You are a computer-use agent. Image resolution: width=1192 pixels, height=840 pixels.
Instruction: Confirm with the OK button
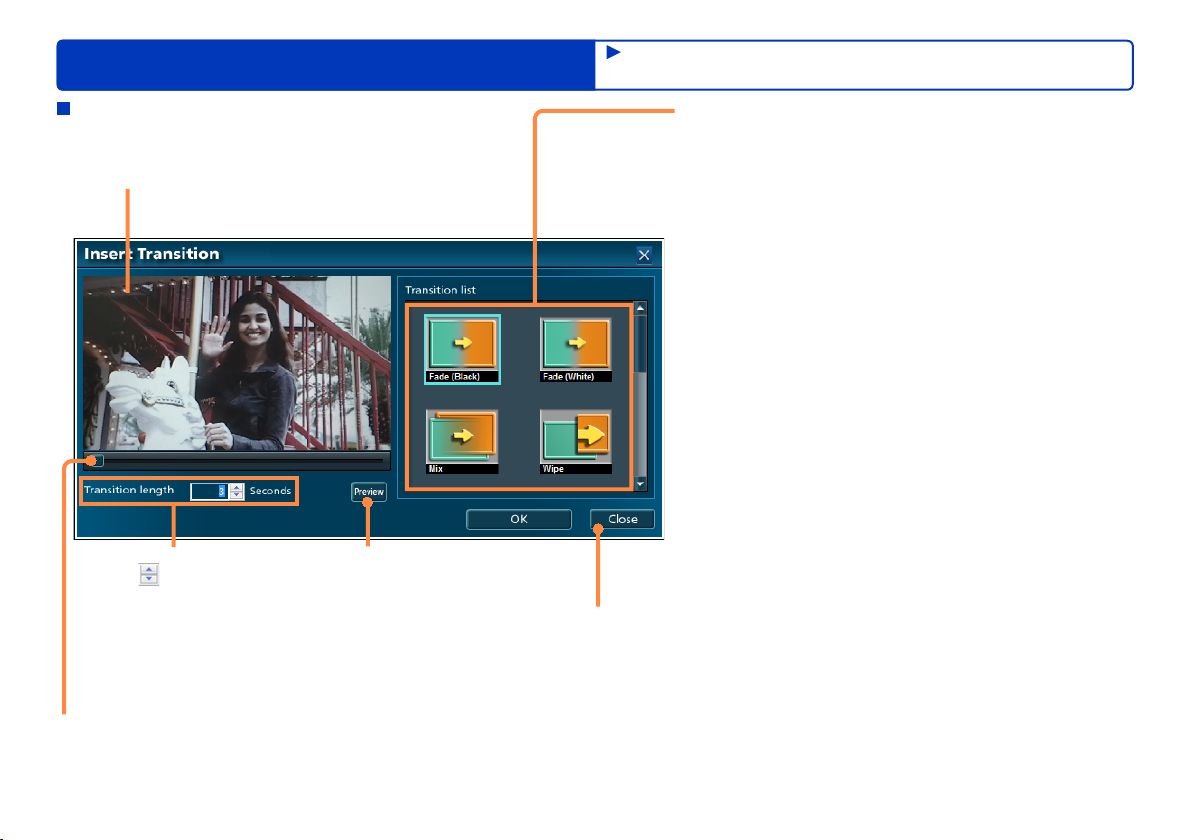coord(518,519)
